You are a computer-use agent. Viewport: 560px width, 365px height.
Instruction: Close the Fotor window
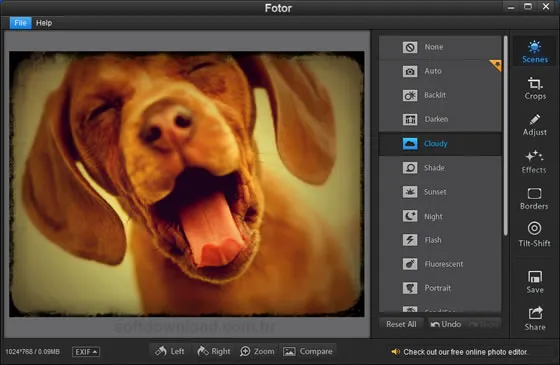(546, 6)
